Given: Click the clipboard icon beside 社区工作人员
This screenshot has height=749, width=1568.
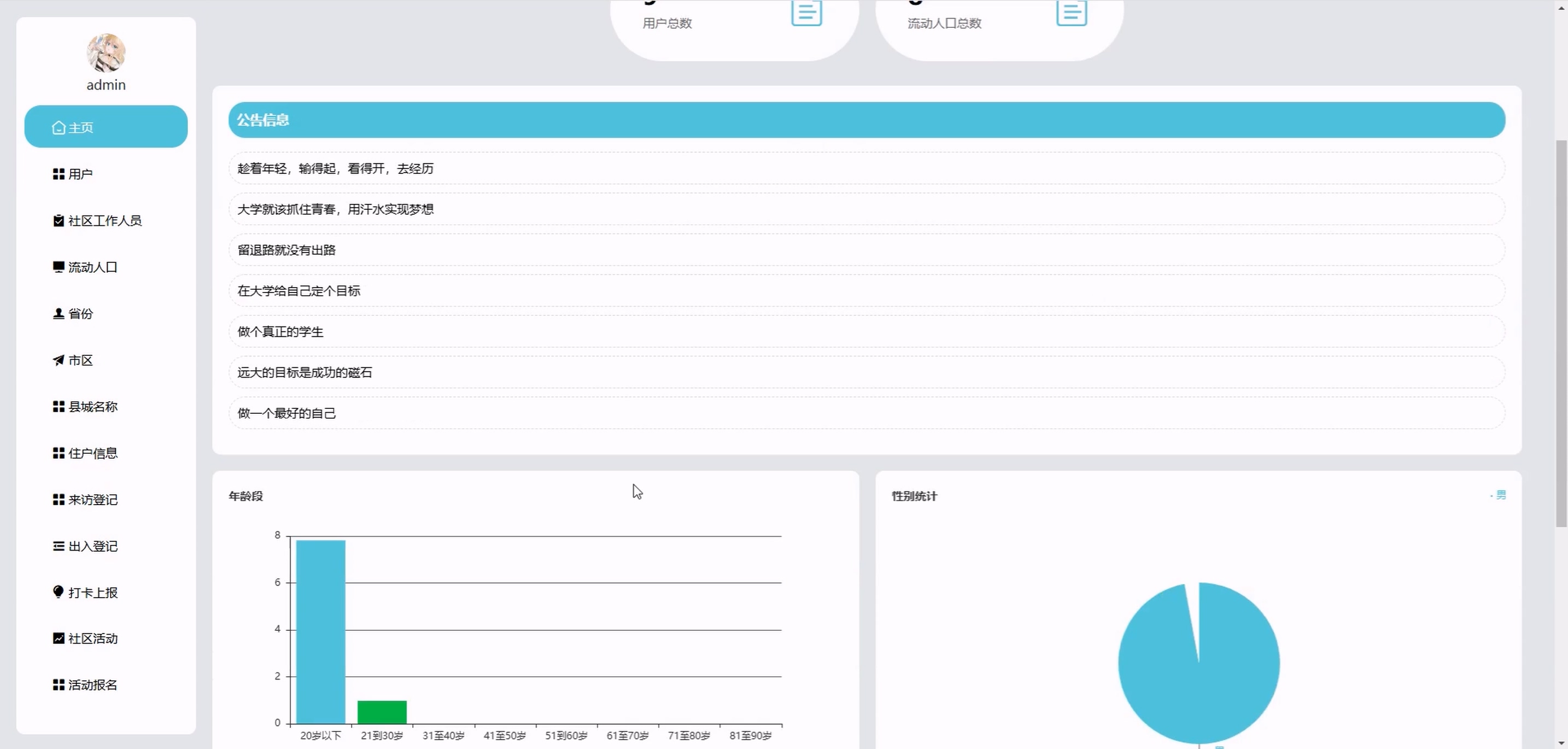Looking at the screenshot, I should [x=58, y=220].
